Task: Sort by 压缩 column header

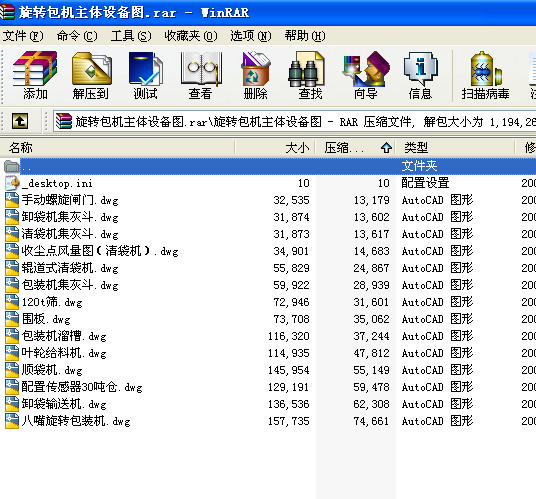Action: tap(355, 148)
